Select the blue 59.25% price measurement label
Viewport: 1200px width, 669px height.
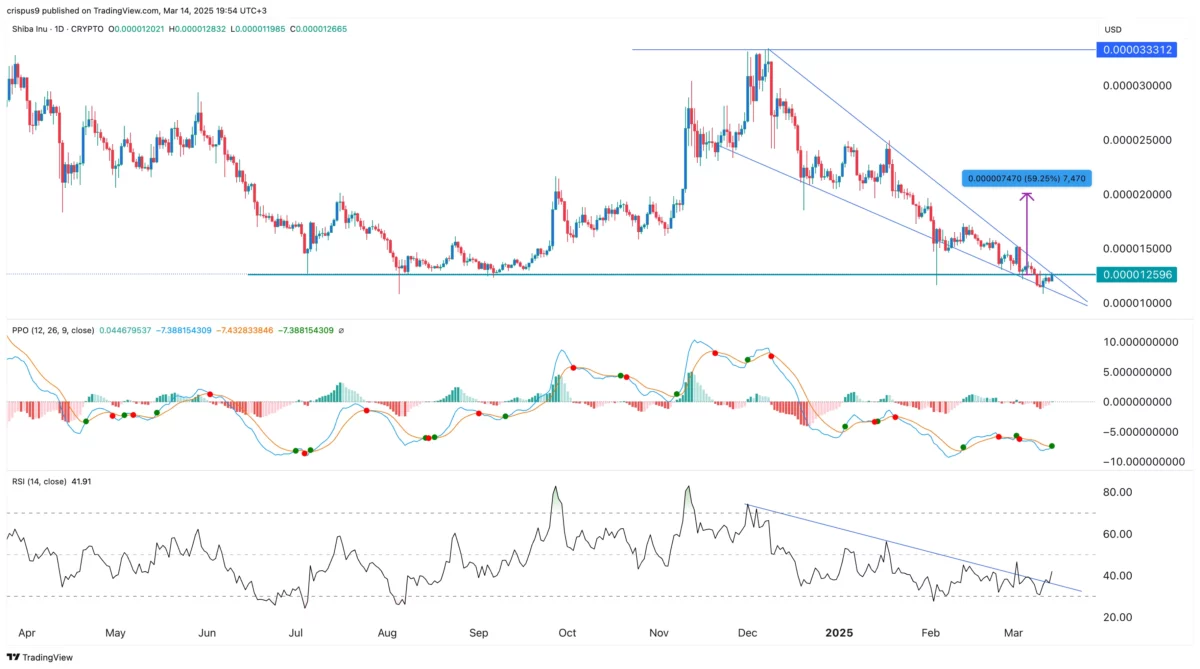pos(1027,178)
